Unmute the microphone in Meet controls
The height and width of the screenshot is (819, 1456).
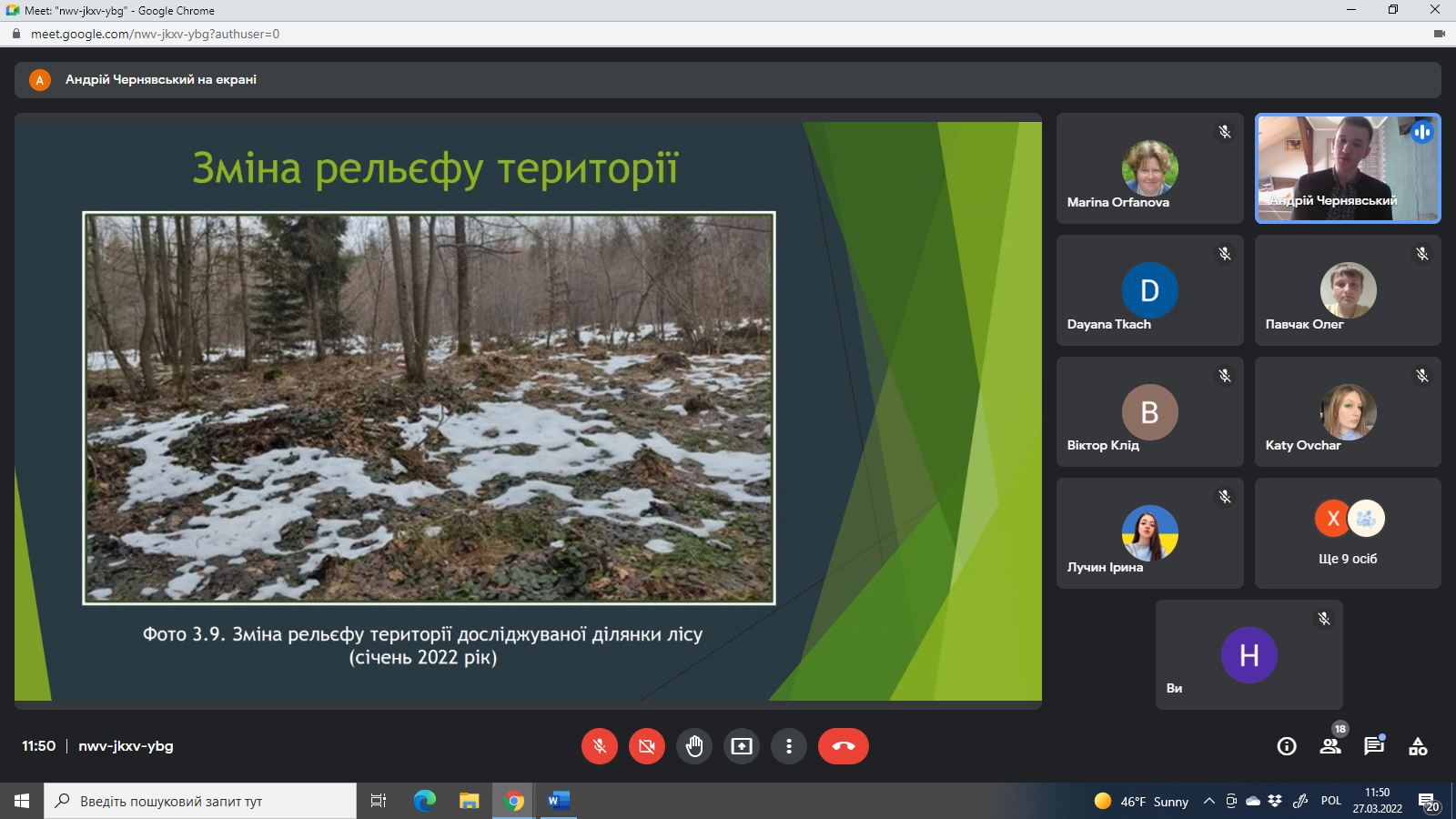pyautogui.click(x=600, y=746)
